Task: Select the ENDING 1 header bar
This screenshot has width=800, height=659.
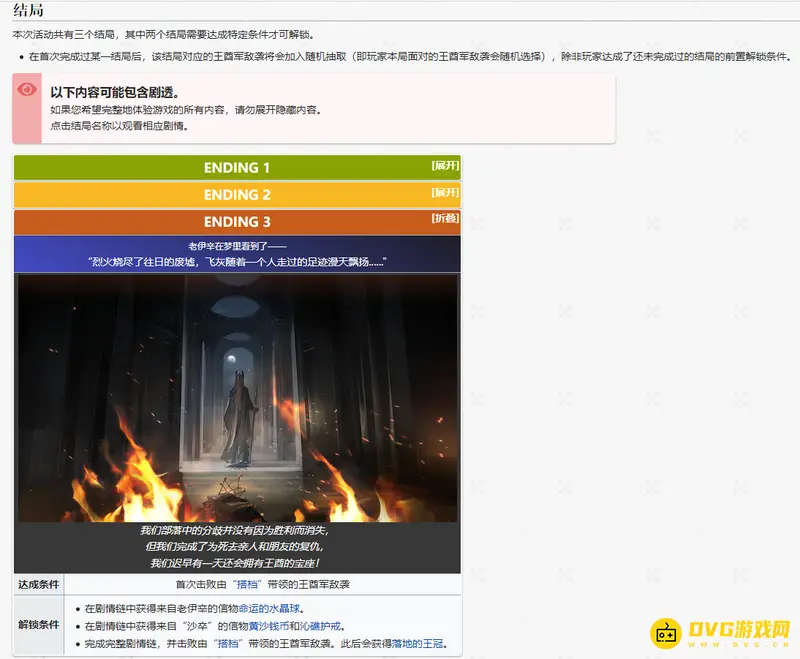Action: [x=238, y=167]
